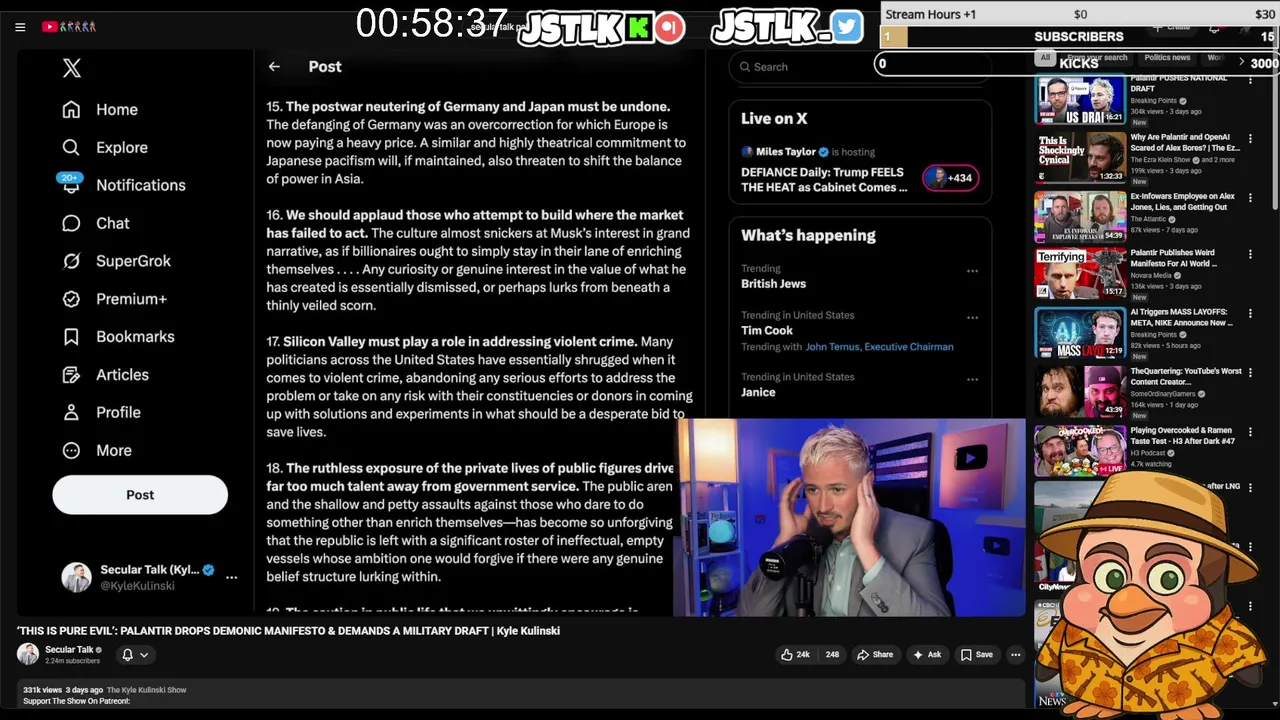
Task: Click the KyleKulinski account three dots
Action: pos(231,577)
